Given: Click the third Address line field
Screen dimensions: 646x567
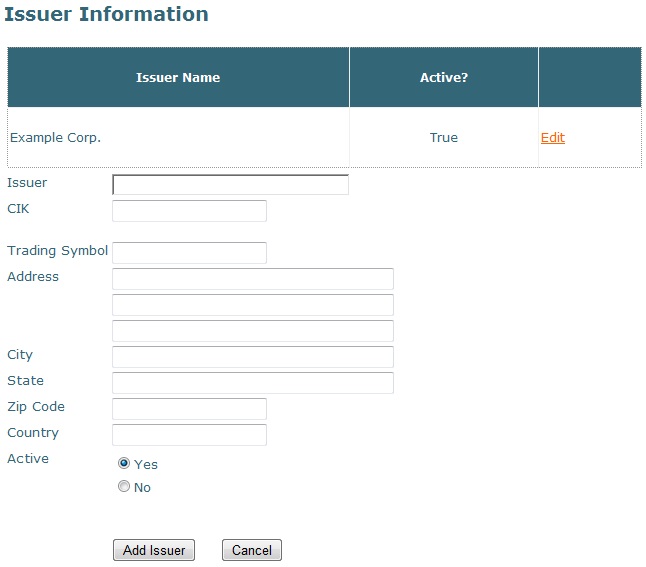Looking at the screenshot, I should [252, 331].
